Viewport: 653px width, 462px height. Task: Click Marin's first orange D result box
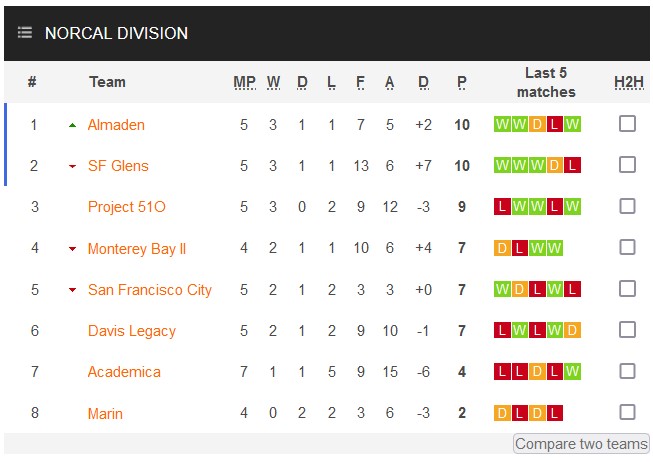(x=502, y=413)
